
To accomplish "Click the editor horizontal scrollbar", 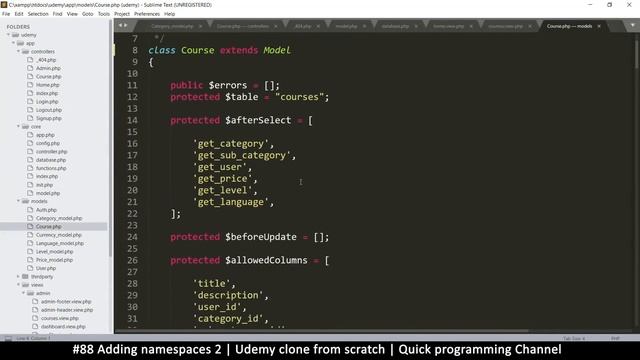I will click(322, 331).
